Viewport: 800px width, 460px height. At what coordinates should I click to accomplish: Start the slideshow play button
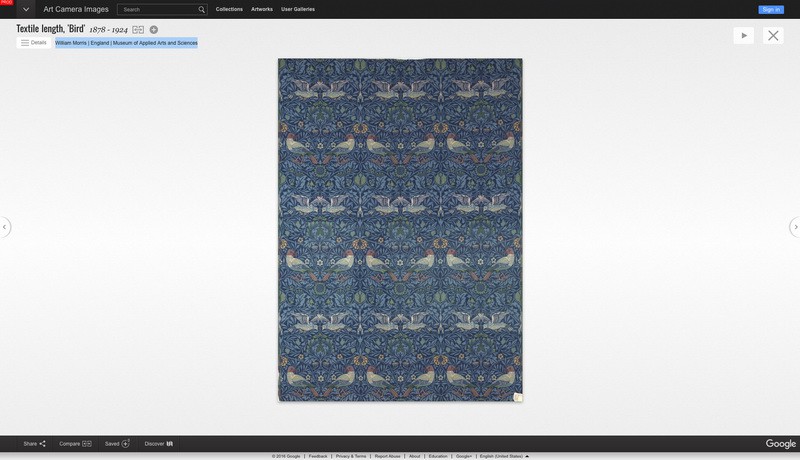point(743,35)
